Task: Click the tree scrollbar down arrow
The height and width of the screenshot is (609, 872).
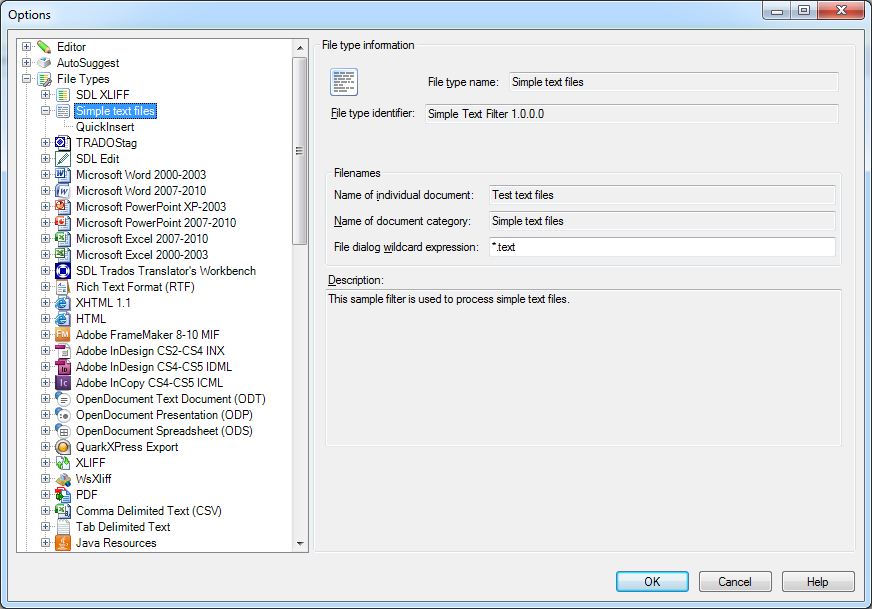Action: tap(300, 543)
